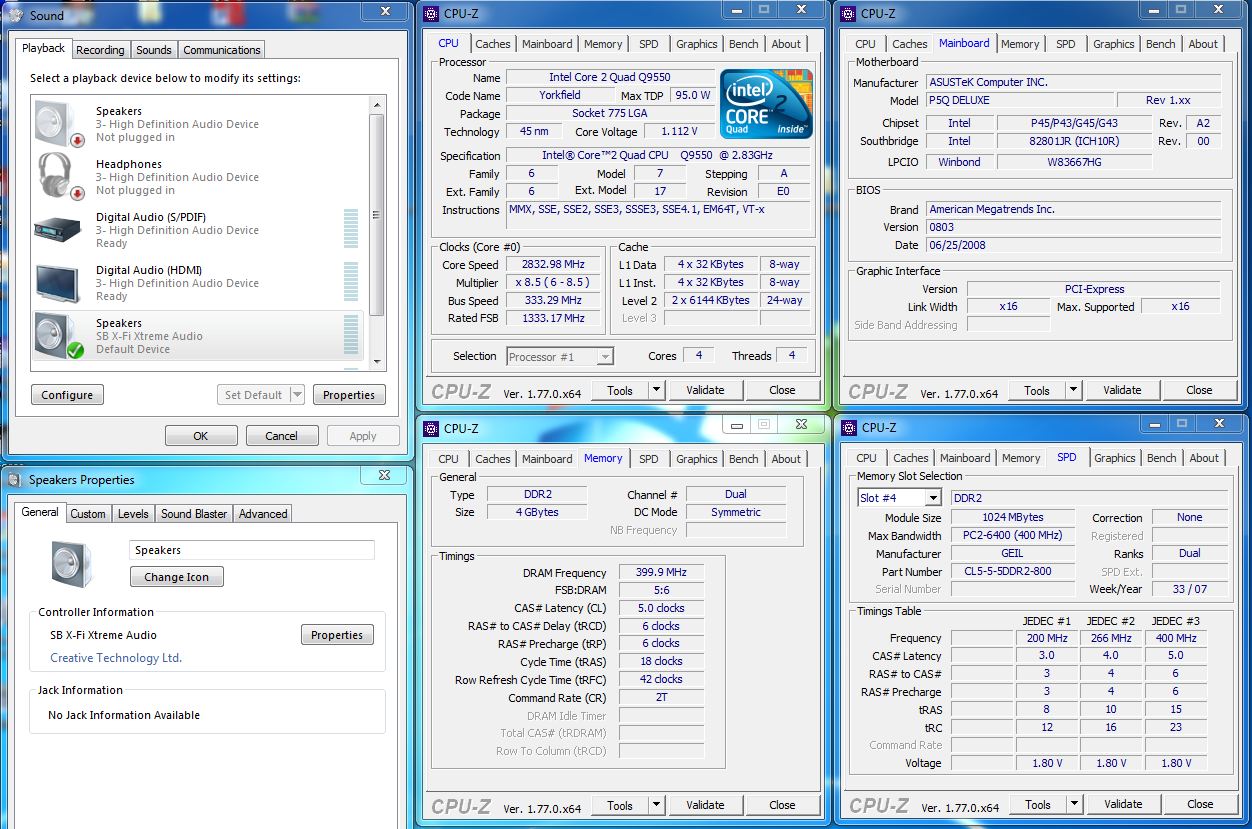Click the Intel Core 2 Quad logo

pyautogui.click(x=766, y=104)
